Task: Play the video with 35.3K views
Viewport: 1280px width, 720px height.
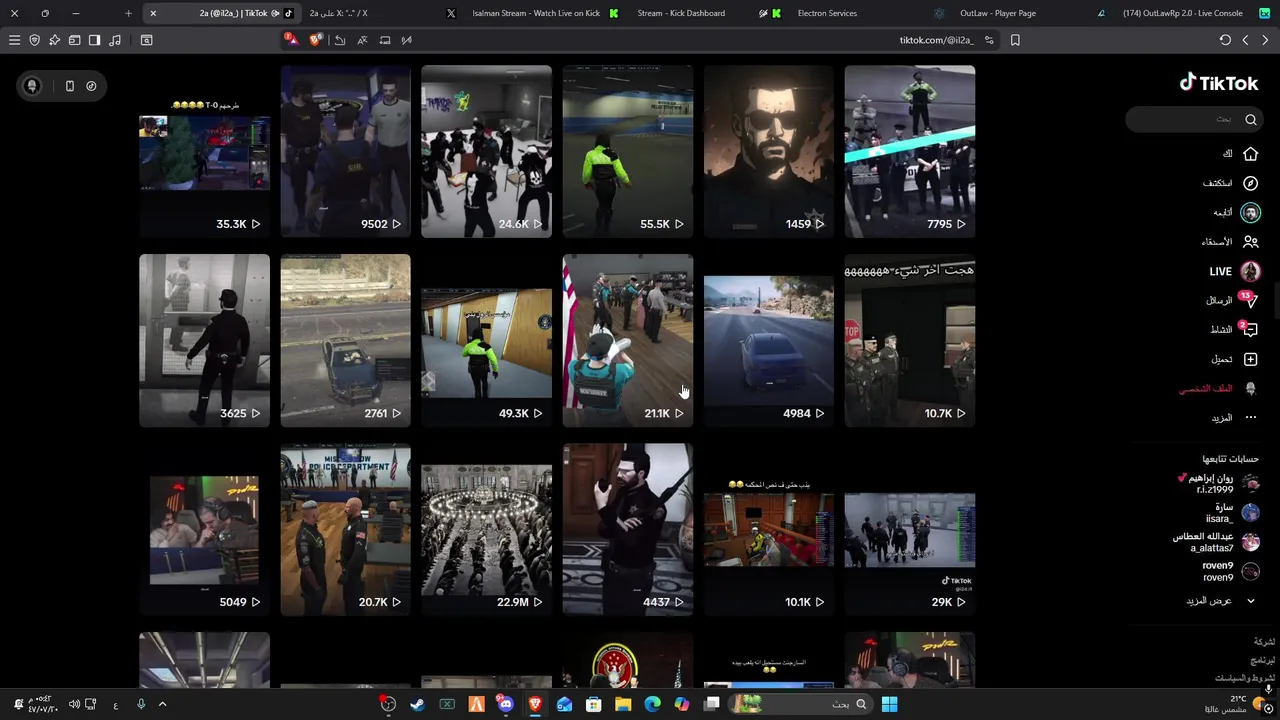Action: 204,151
